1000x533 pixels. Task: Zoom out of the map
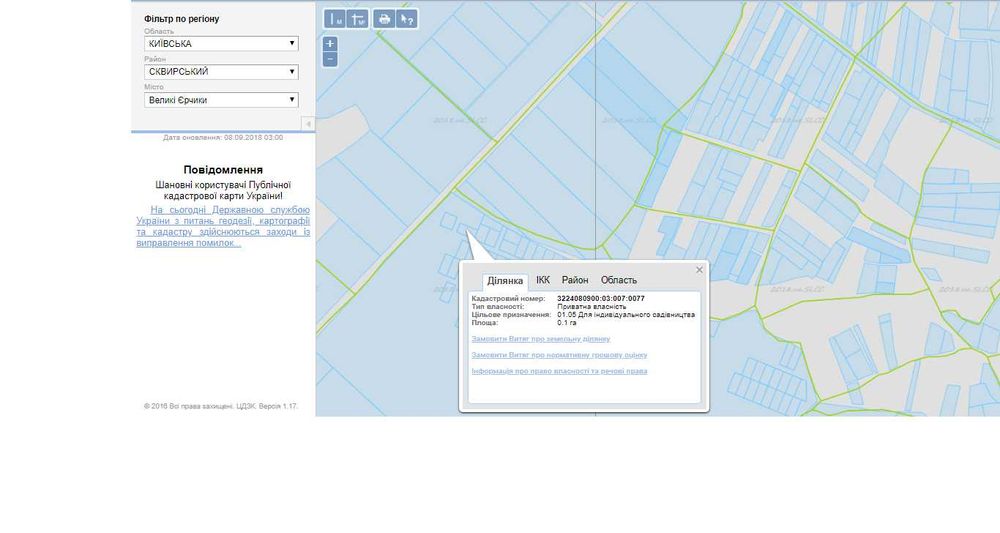pyautogui.click(x=330, y=59)
